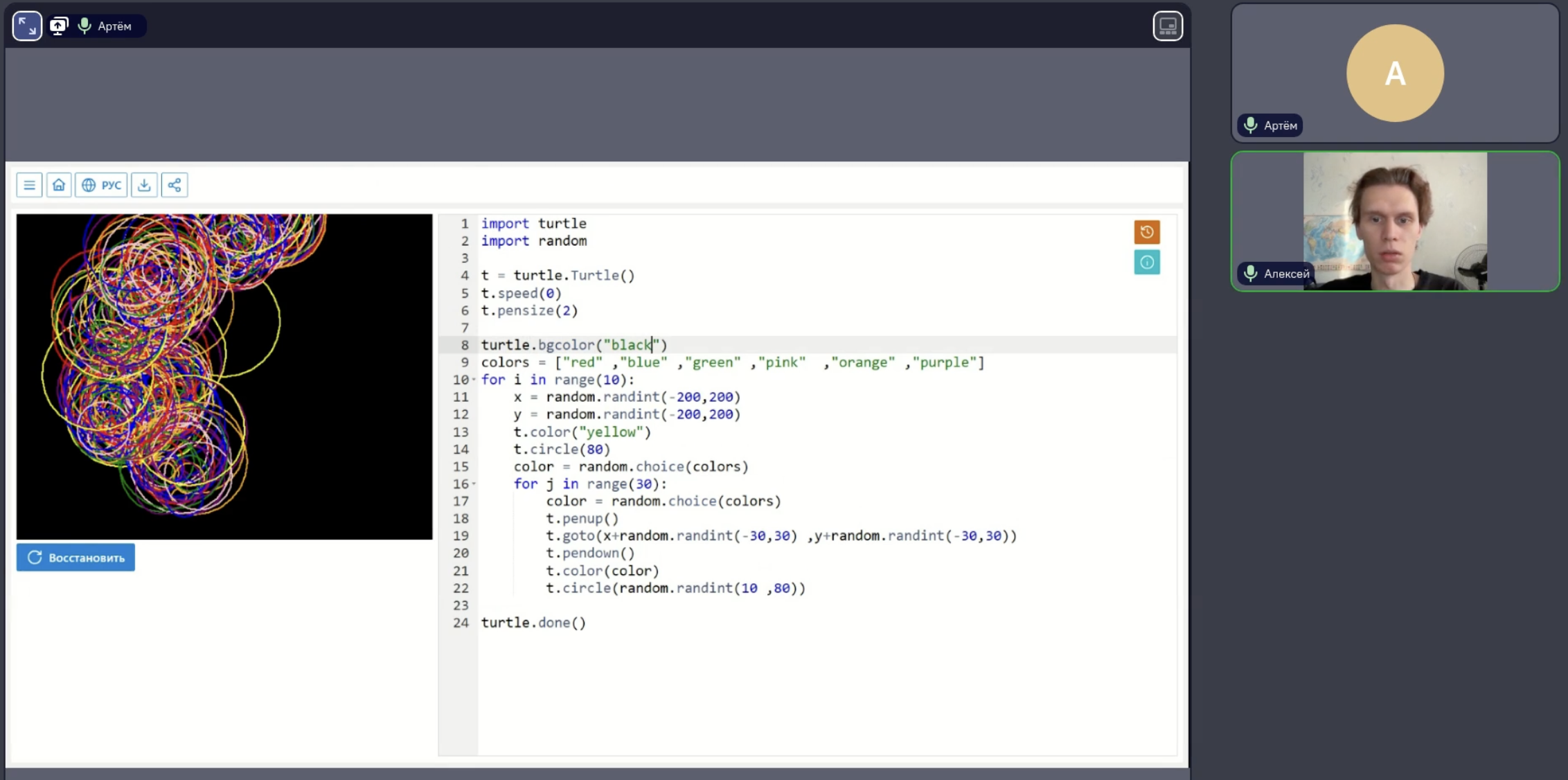Open the hamburger menu in the editor toolbar
Screen dimensions: 1568x780
point(29,185)
